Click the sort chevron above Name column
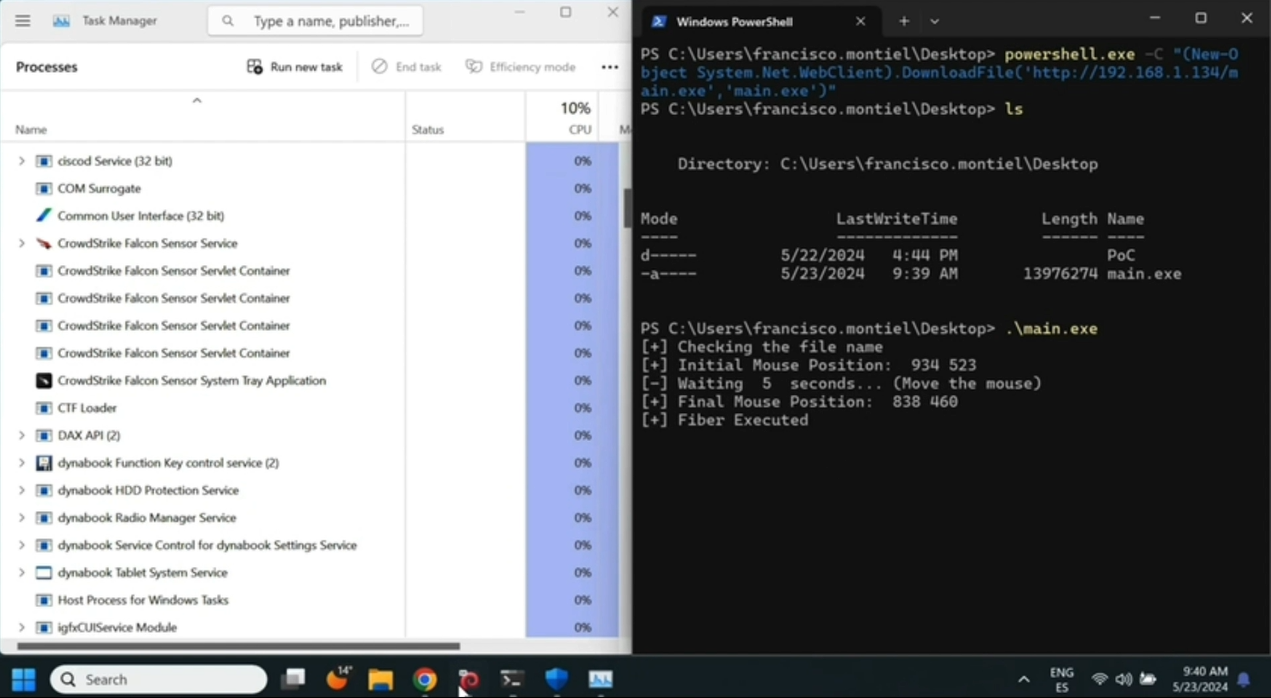This screenshot has width=1271, height=698. click(x=197, y=100)
